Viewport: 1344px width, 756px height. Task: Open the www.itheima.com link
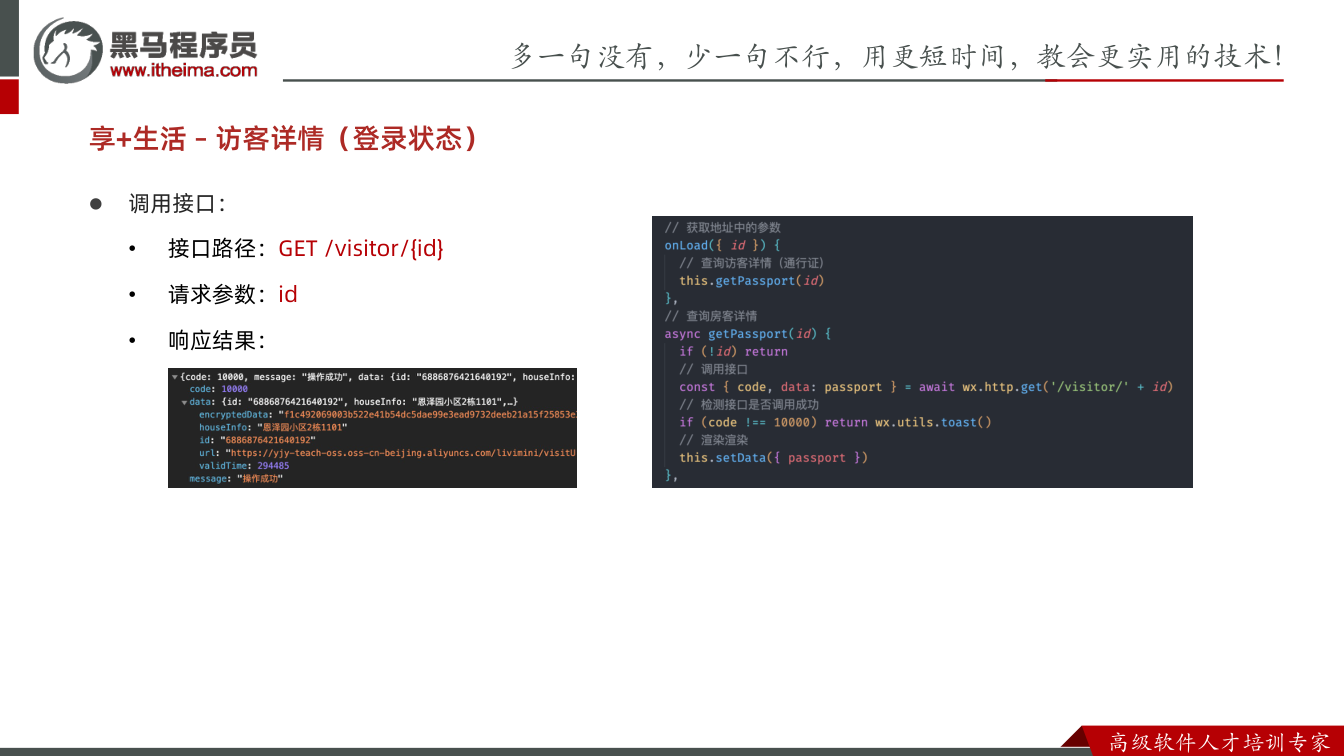tap(183, 70)
